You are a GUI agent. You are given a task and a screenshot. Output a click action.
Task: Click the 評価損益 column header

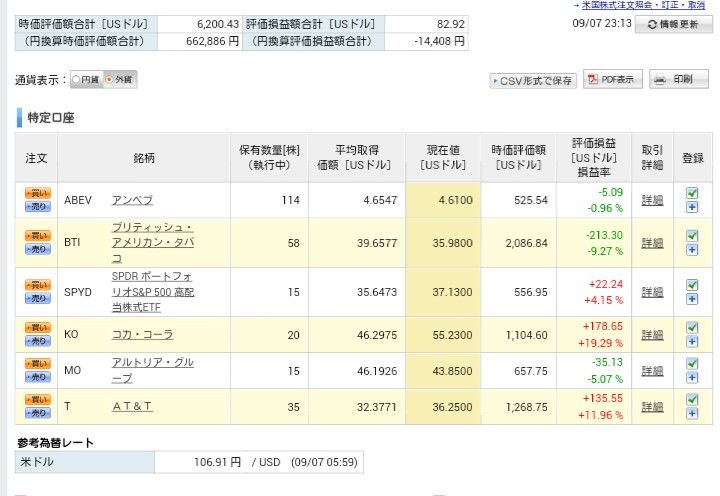tap(594, 158)
